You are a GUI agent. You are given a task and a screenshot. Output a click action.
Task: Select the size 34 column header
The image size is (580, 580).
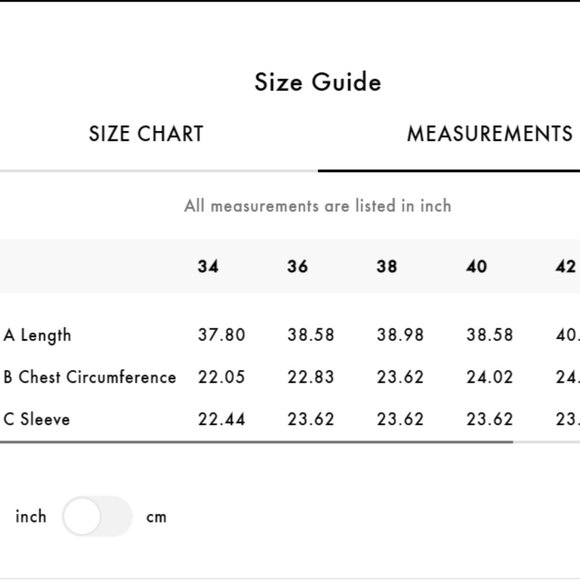208,266
